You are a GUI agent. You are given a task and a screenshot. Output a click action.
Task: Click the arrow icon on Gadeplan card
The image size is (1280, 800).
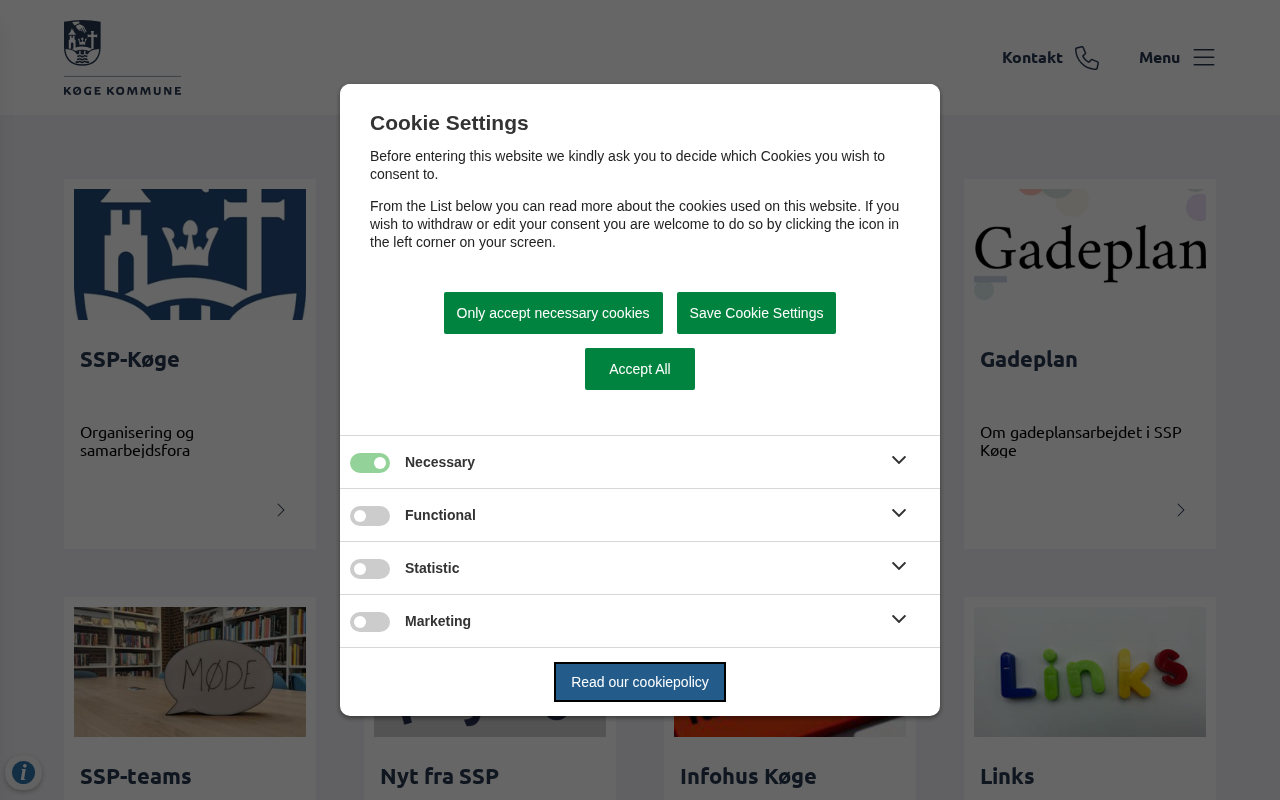click(1181, 510)
